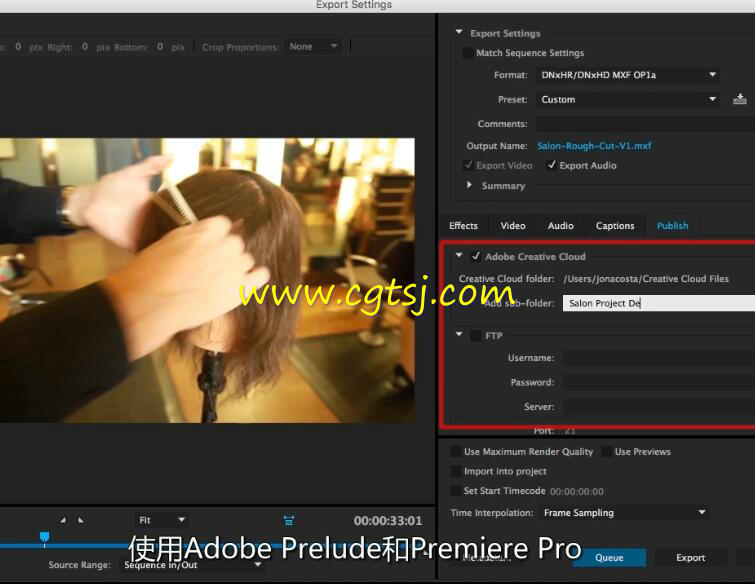Click the FTP Server field

(659, 407)
